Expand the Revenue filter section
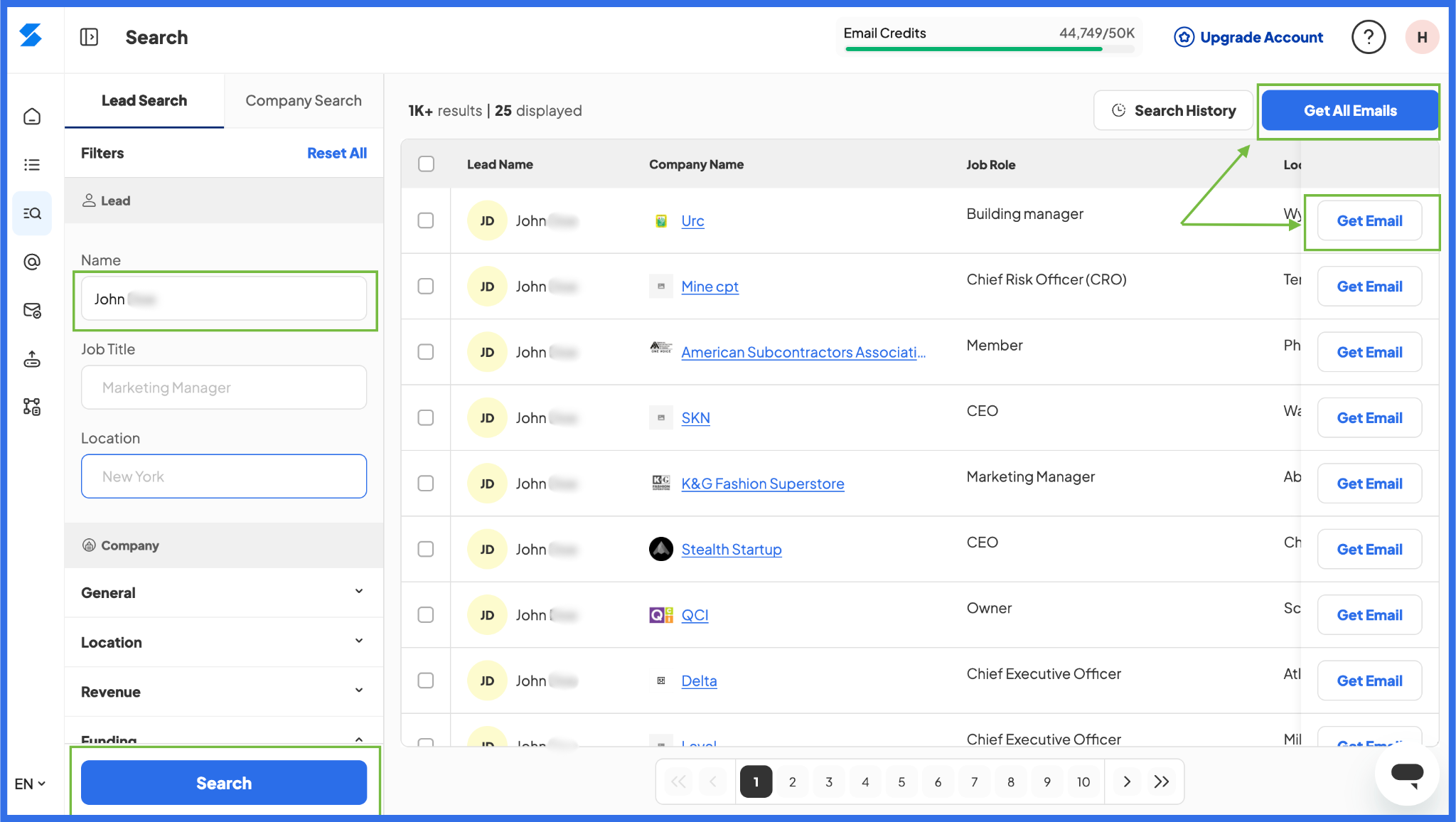 point(223,691)
